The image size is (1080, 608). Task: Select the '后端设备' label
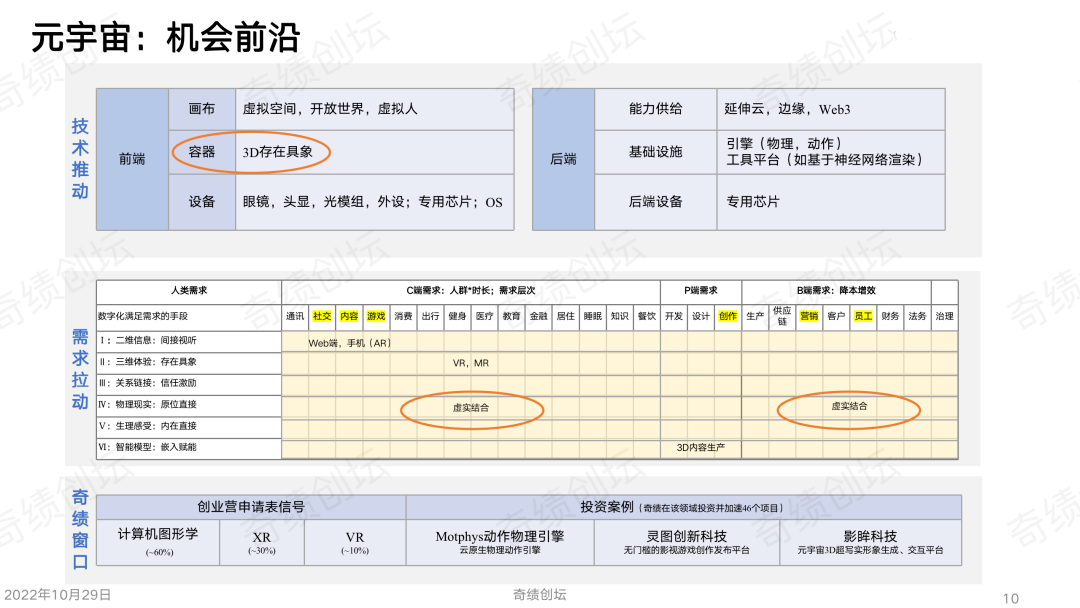coord(655,202)
